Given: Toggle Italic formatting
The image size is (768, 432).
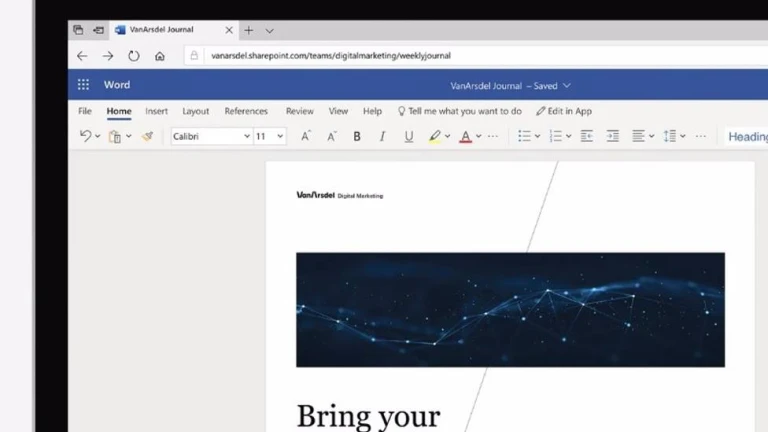Looking at the screenshot, I should click(382, 136).
